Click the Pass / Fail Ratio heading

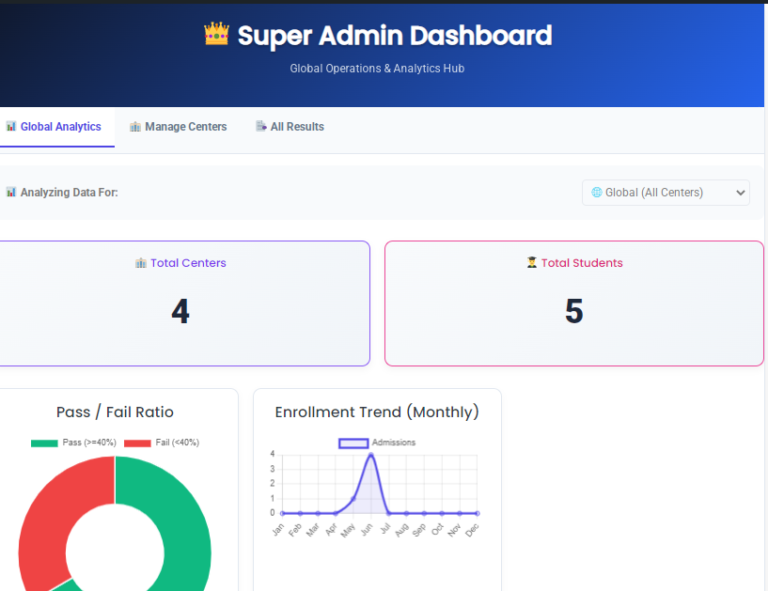pyautogui.click(x=115, y=412)
